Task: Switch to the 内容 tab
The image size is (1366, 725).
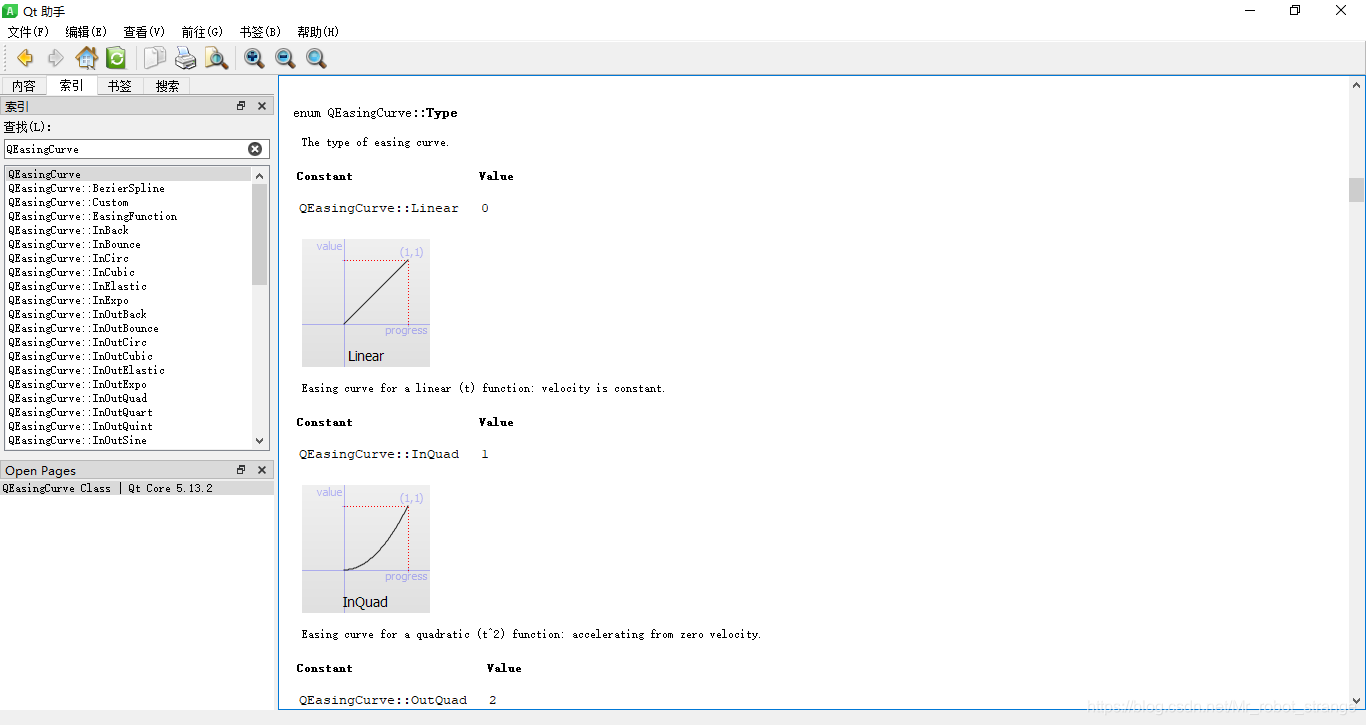Action: pos(24,86)
